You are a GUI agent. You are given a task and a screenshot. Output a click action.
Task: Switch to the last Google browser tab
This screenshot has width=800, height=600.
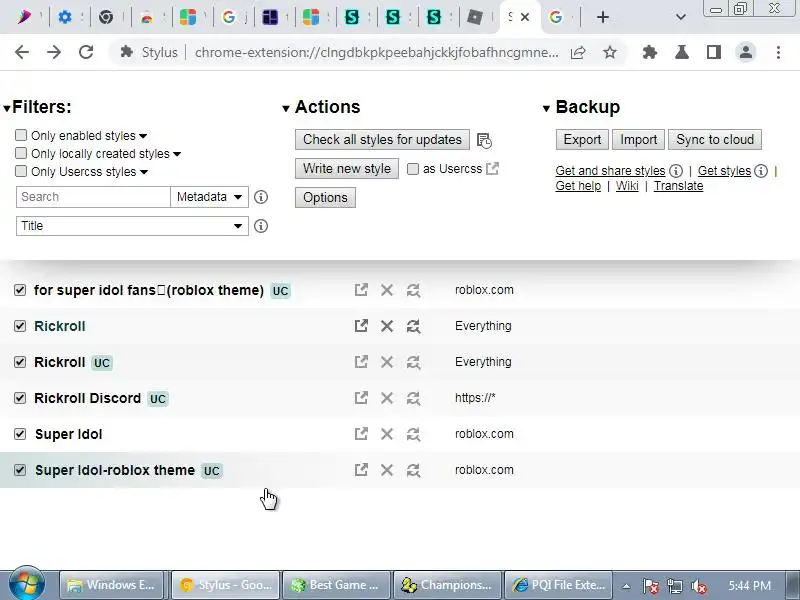tap(556, 17)
